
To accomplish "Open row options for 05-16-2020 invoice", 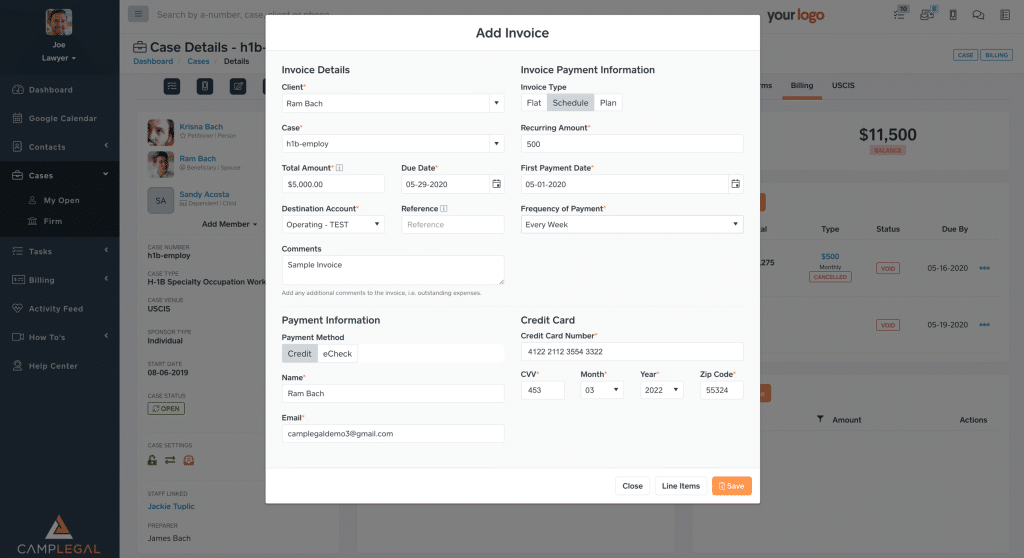I will 984,268.
